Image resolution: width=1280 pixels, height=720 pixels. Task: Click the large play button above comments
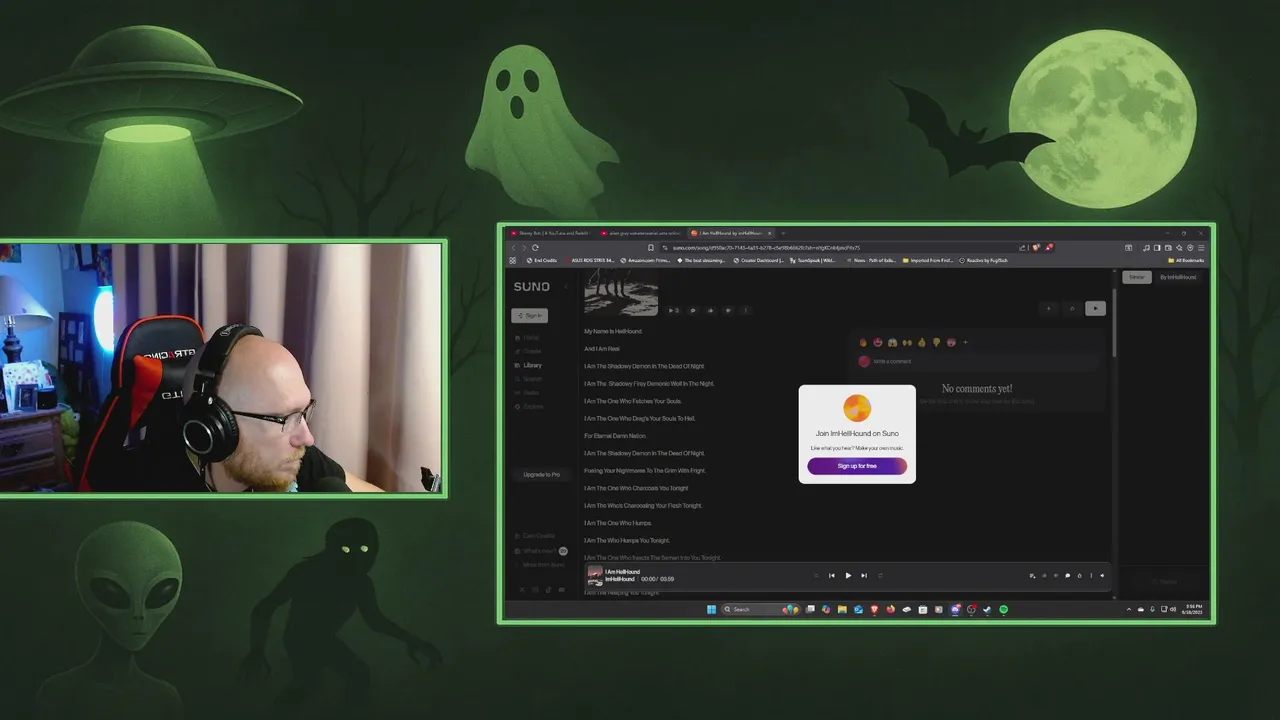coord(1095,309)
